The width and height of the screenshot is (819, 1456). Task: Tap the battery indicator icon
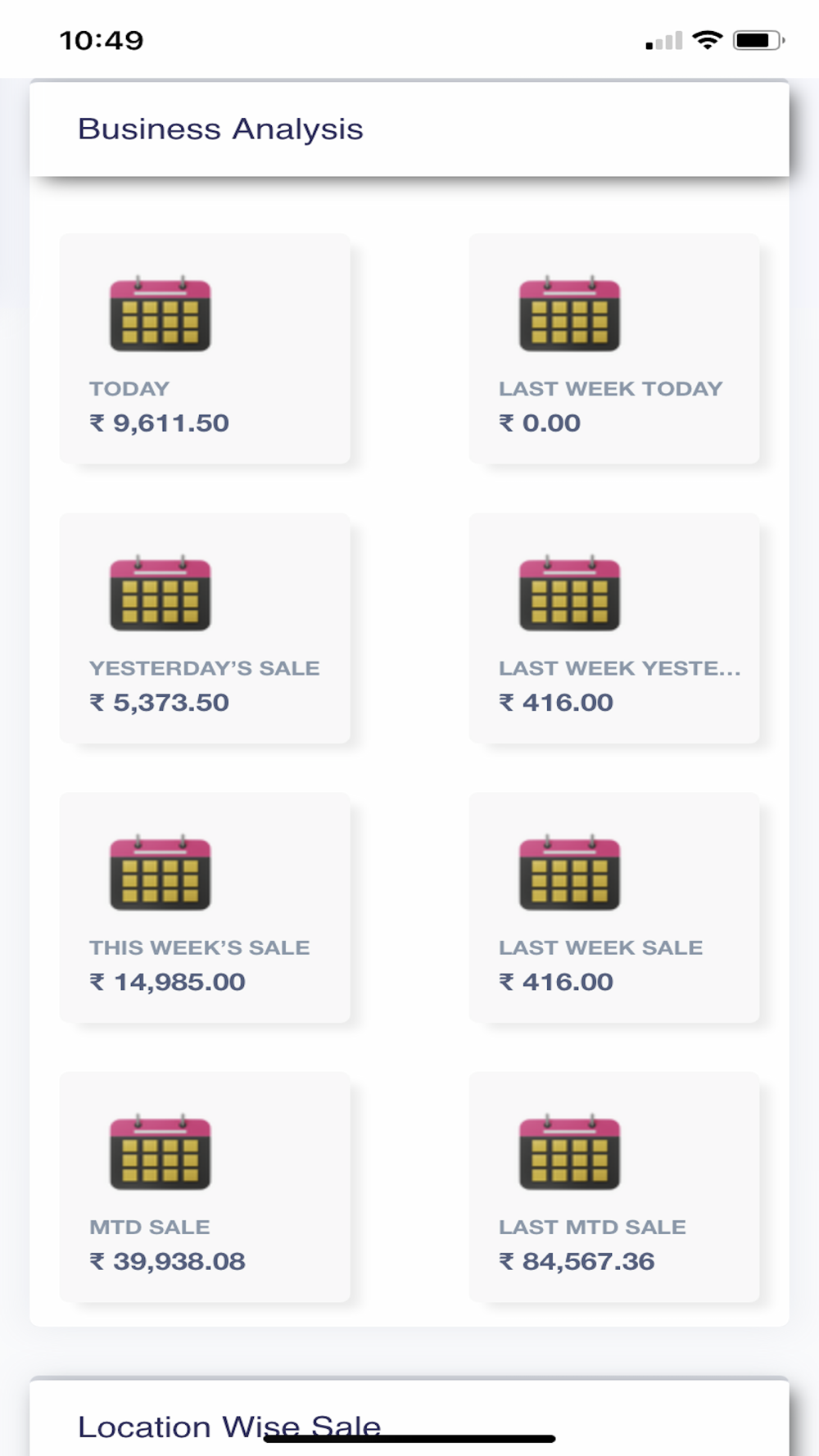point(758,40)
